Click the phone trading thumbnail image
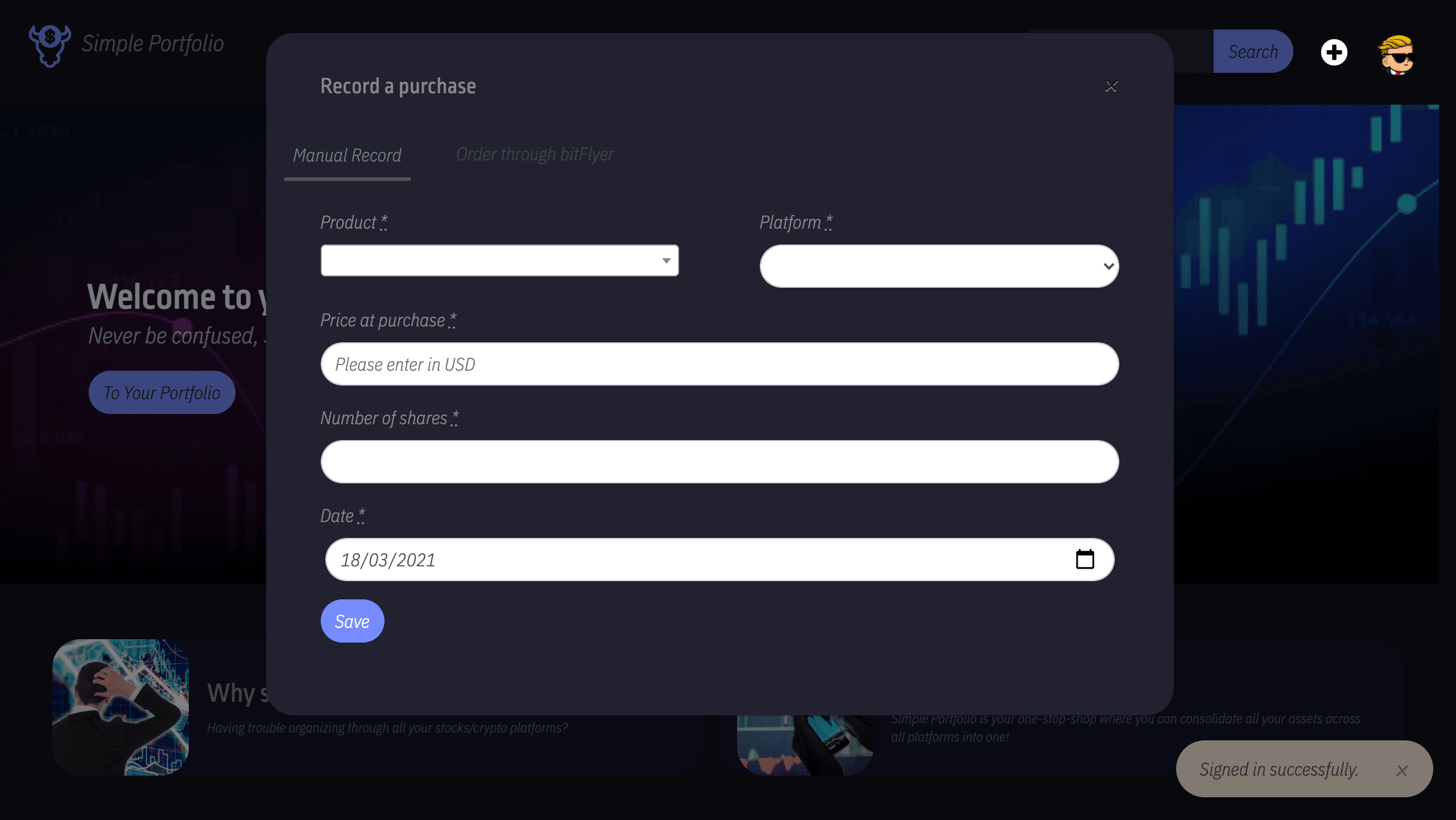1456x820 pixels. tap(805, 745)
